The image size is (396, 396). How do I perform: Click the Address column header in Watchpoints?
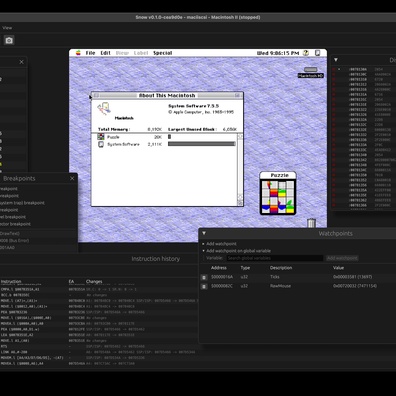(x=219, y=268)
